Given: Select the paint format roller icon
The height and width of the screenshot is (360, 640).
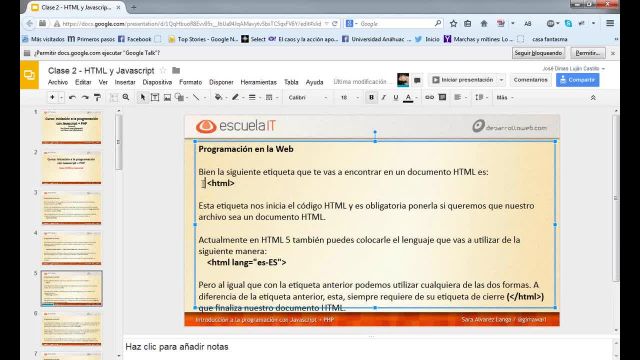Looking at the screenshot, I should [x=97, y=98].
